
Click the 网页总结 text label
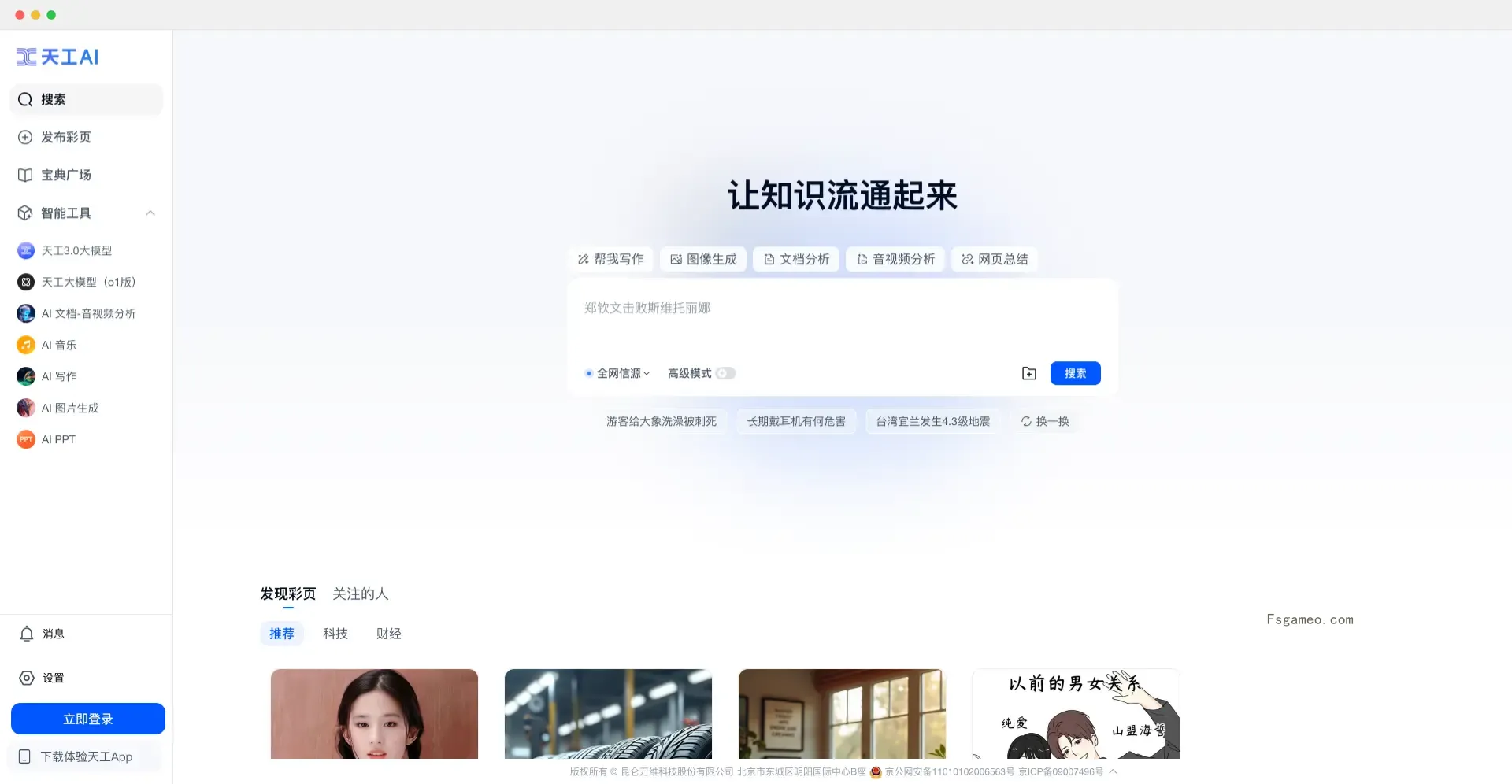click(1003, 259)
